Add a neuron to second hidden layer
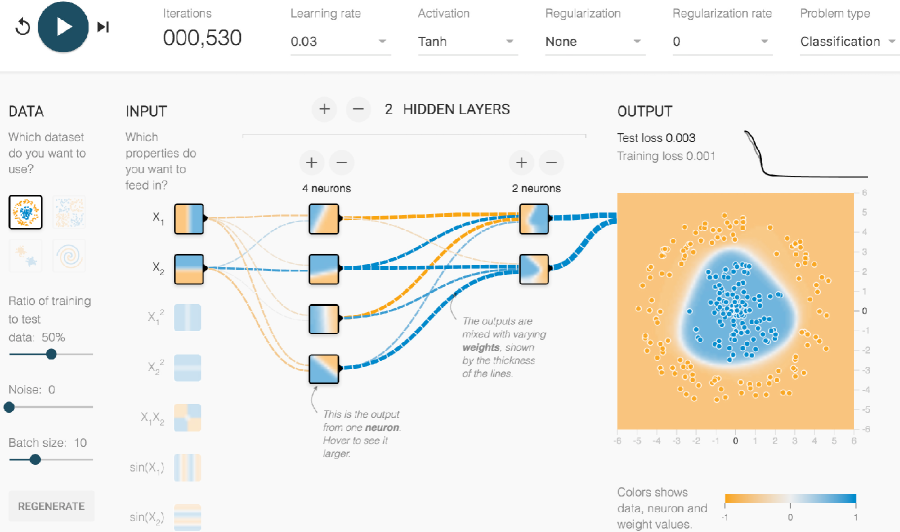This screenshot has width=900, height=532. pyautogui.click(x=521, y=162)
